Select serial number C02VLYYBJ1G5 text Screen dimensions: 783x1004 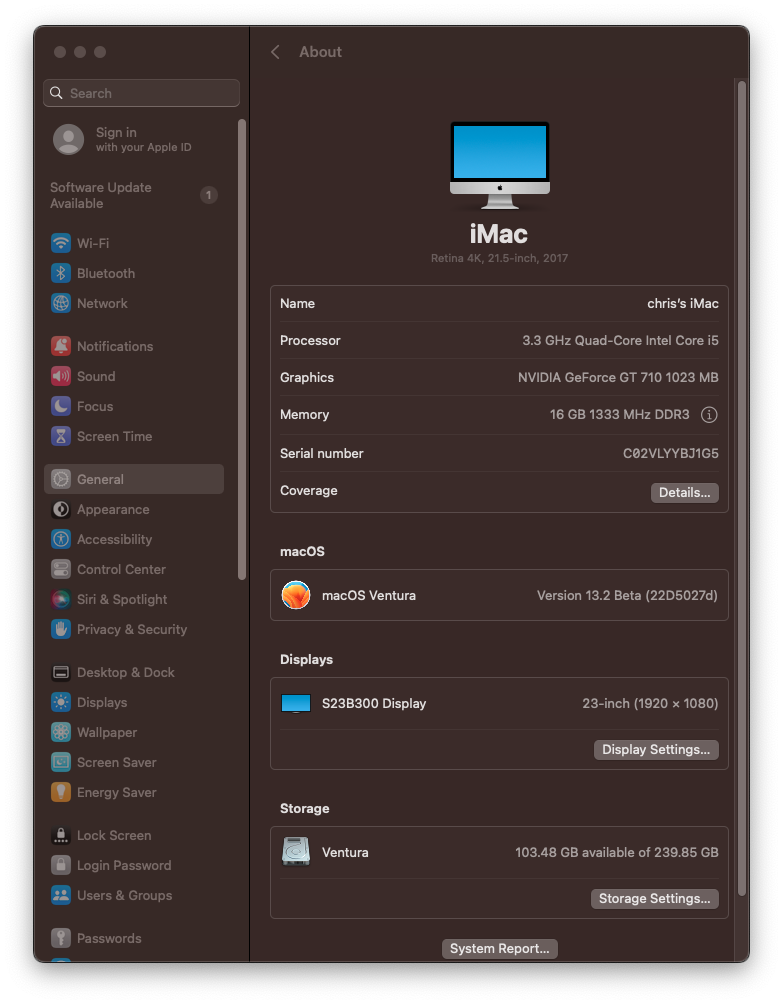(x=670, y=454)
